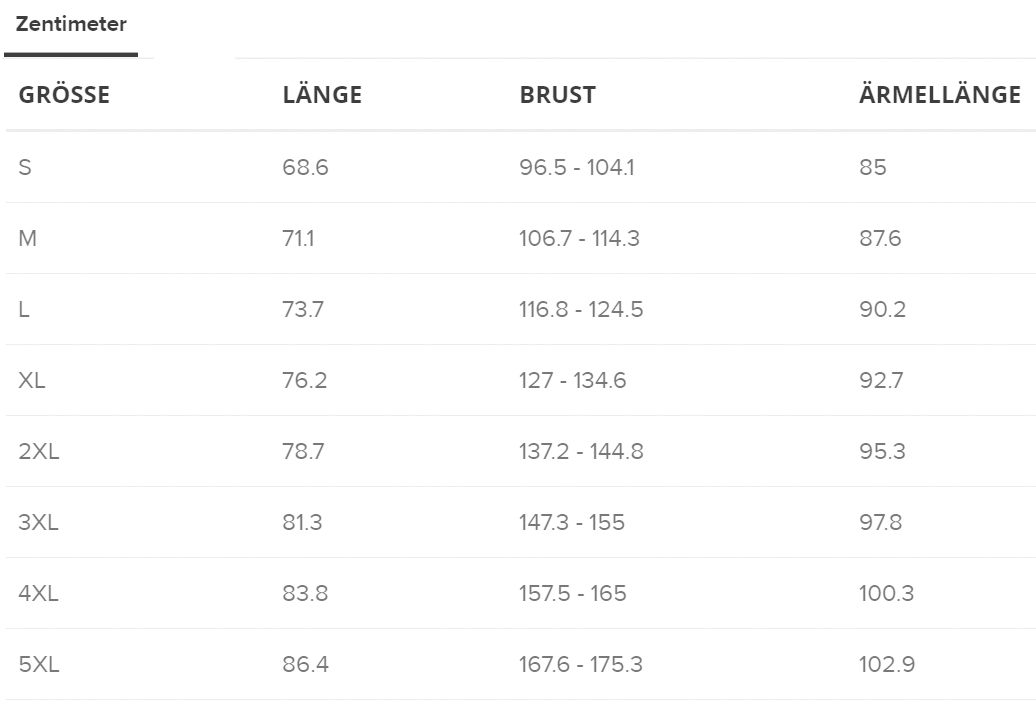Click the LÄNGE column header

pos(322,94)
